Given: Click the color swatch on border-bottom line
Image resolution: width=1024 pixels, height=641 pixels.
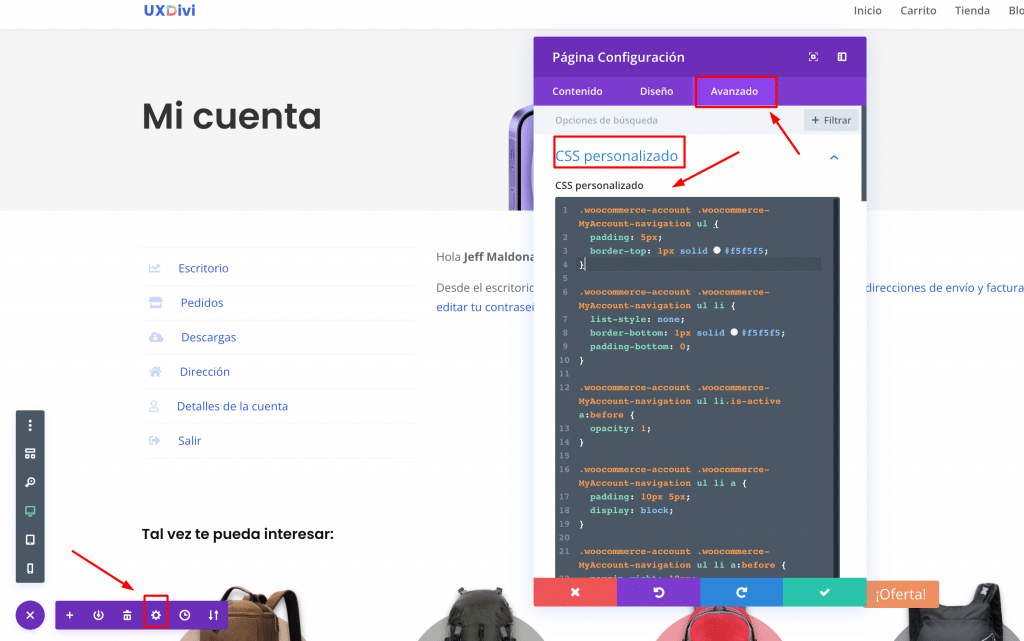Looking at the screenshot, I should click(734, 332).
